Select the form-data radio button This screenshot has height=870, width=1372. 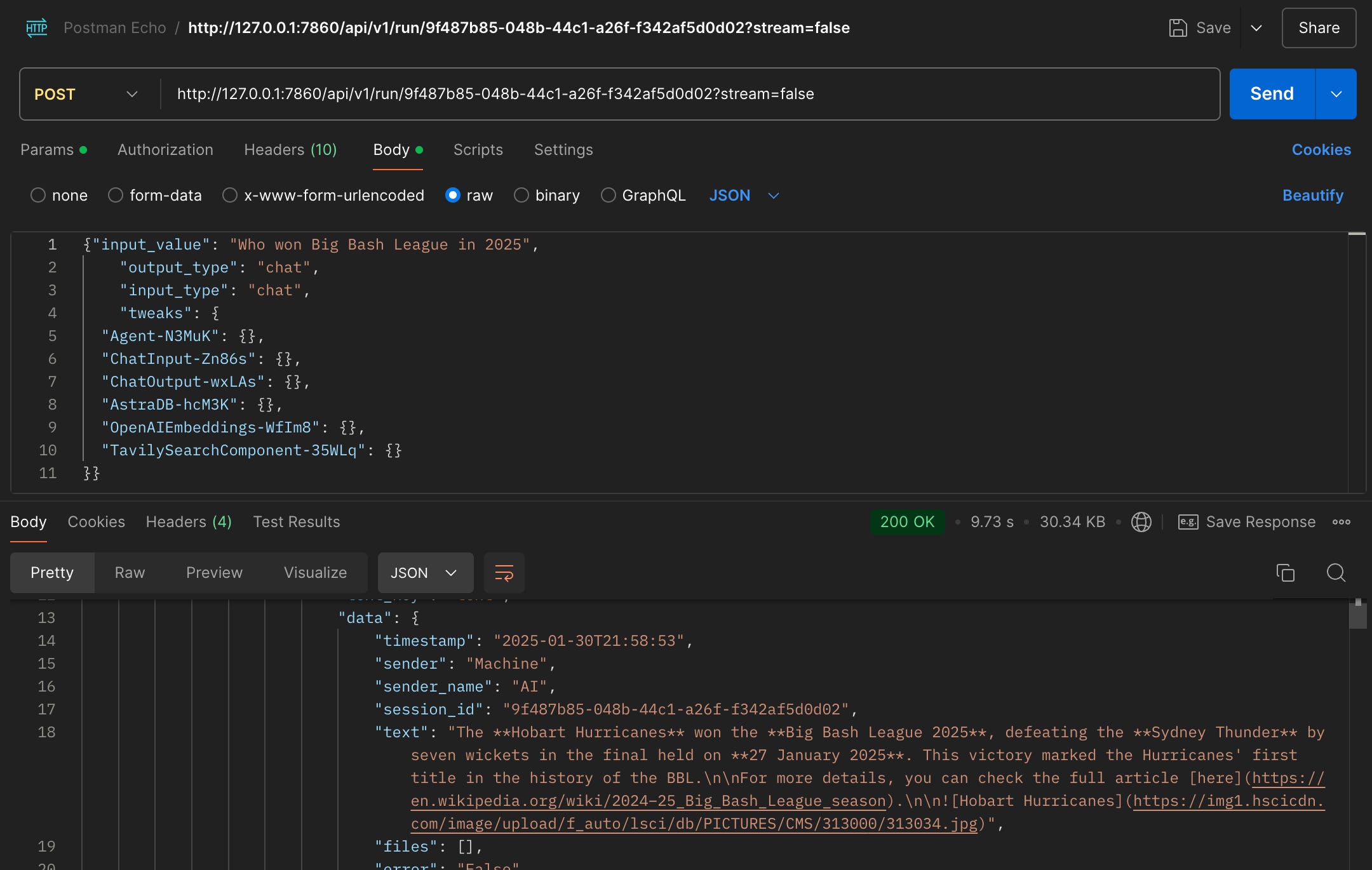click(x=115, y=196)
